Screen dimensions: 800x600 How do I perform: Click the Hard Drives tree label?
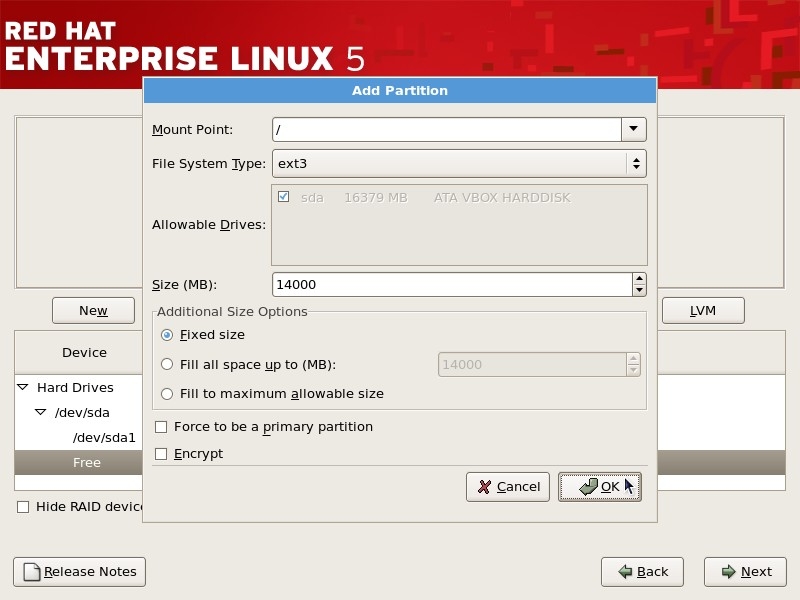pos(76,388)
